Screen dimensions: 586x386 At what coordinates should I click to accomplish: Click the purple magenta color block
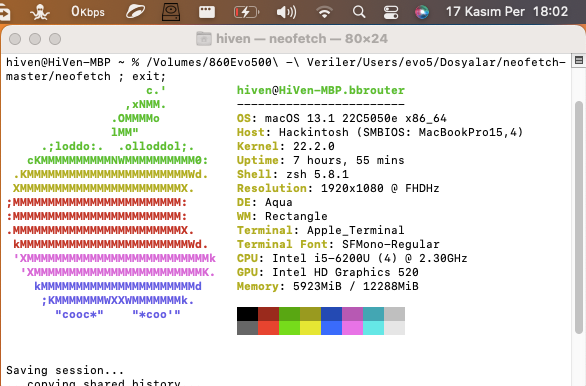pyautogui.click(x=352, y=314)
